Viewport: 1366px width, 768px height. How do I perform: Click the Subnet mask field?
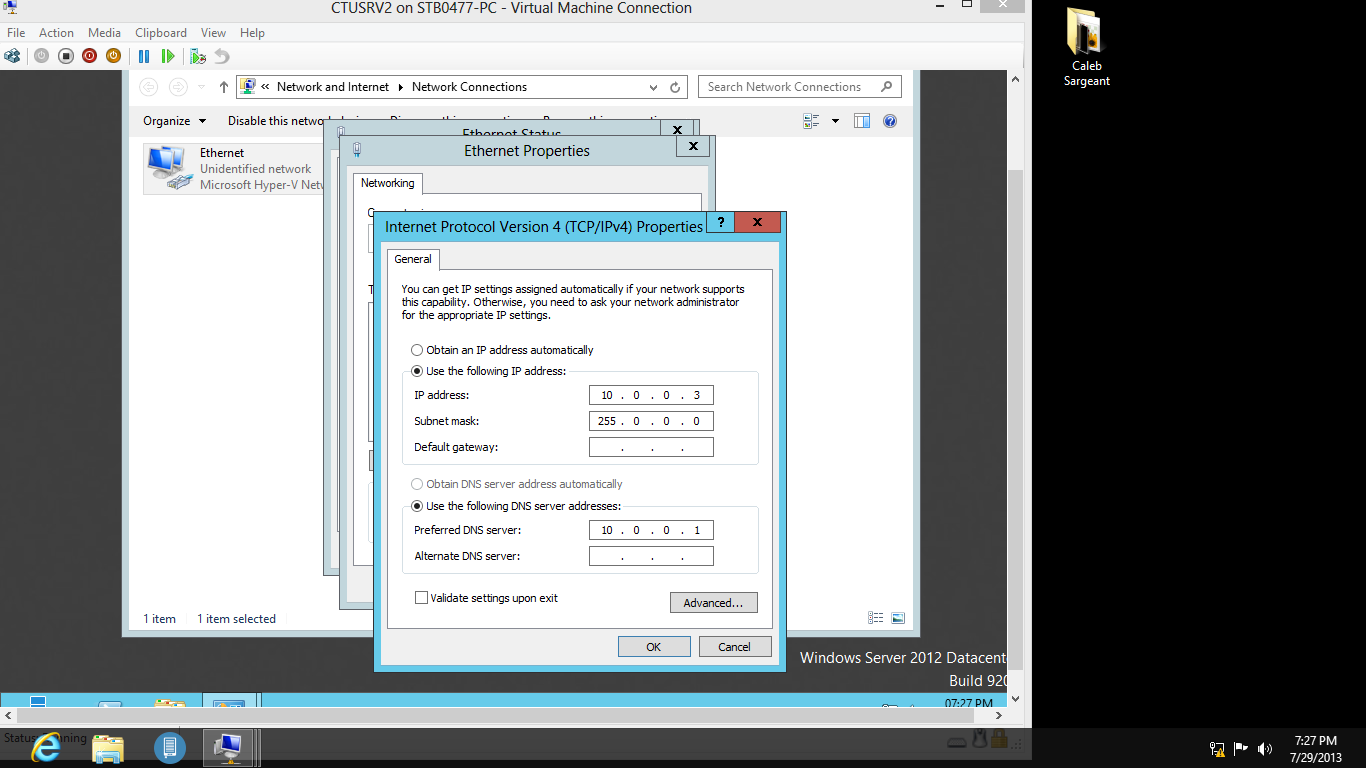(651, 421)
